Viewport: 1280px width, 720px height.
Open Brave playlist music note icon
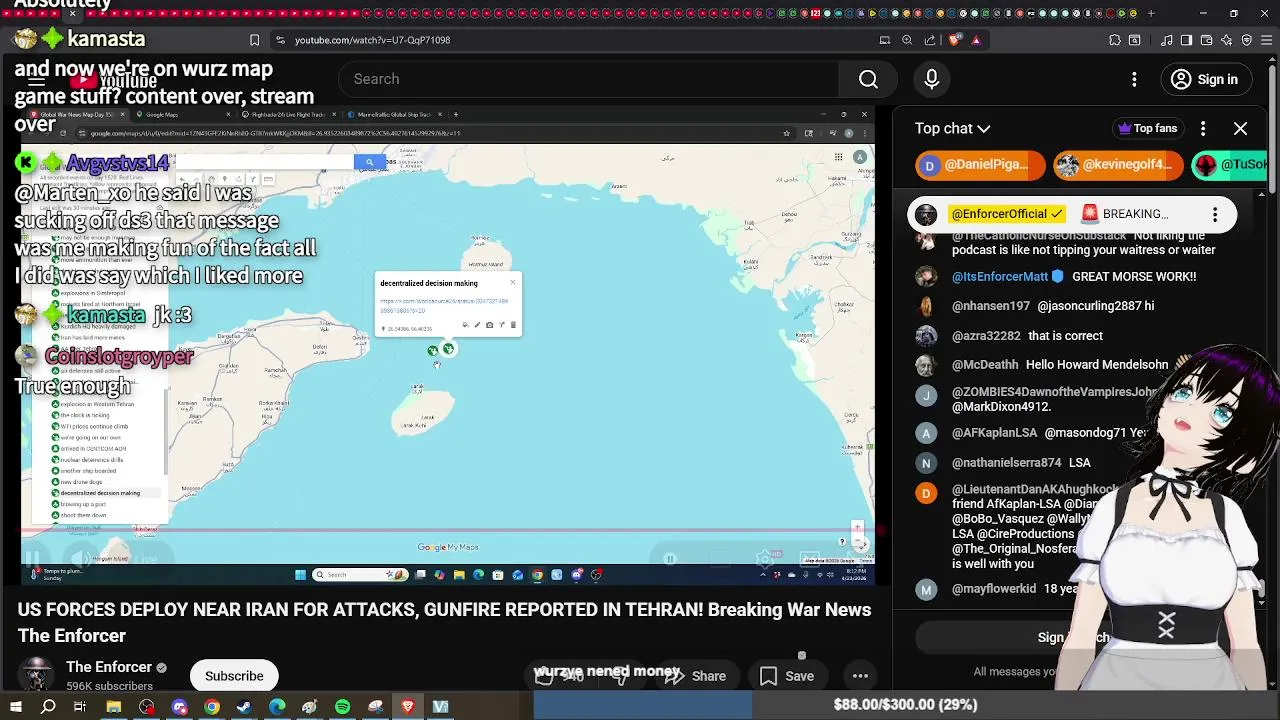tap(1167, 40)
